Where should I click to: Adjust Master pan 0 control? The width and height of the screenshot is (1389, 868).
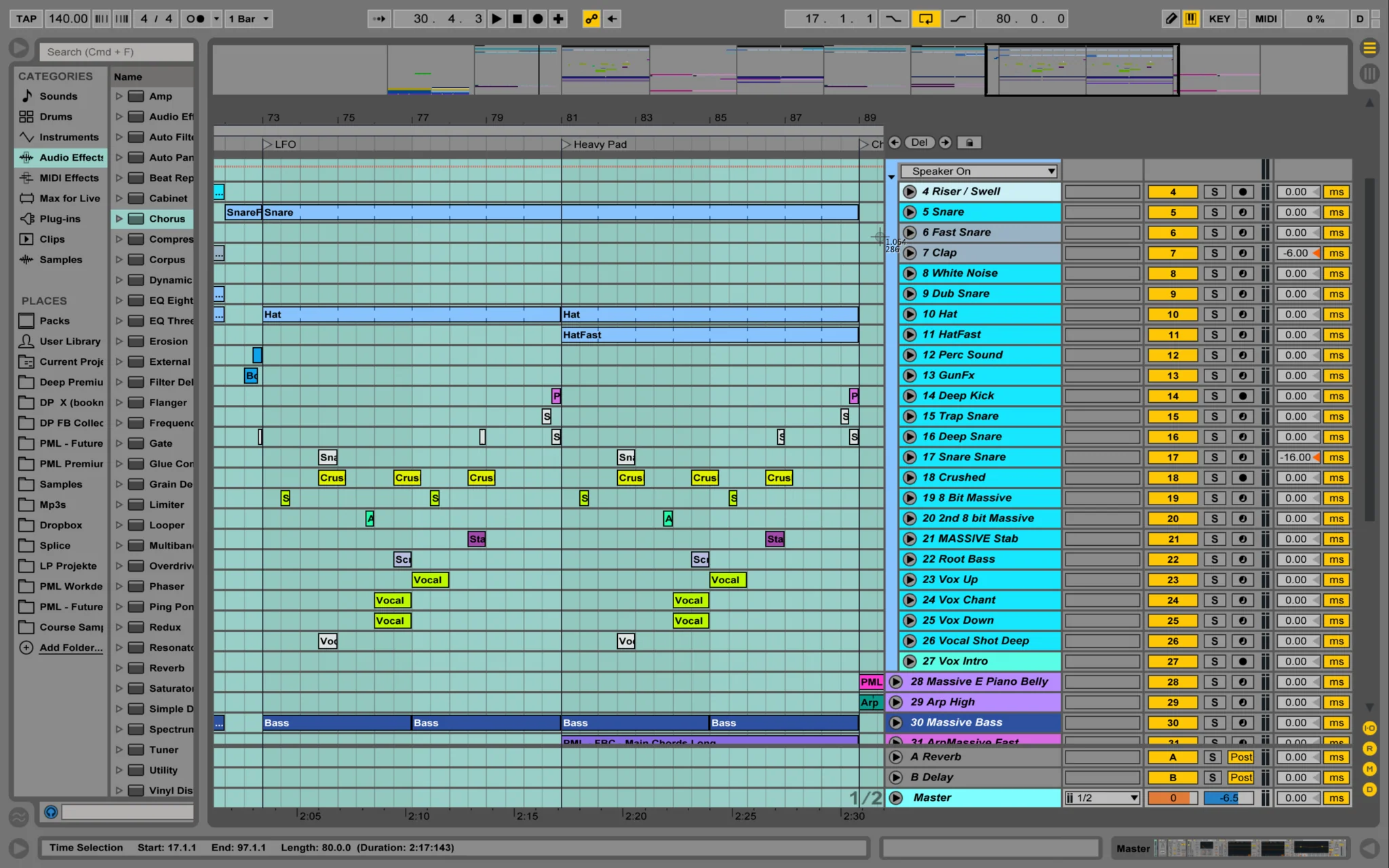[x=1173, y=798]
